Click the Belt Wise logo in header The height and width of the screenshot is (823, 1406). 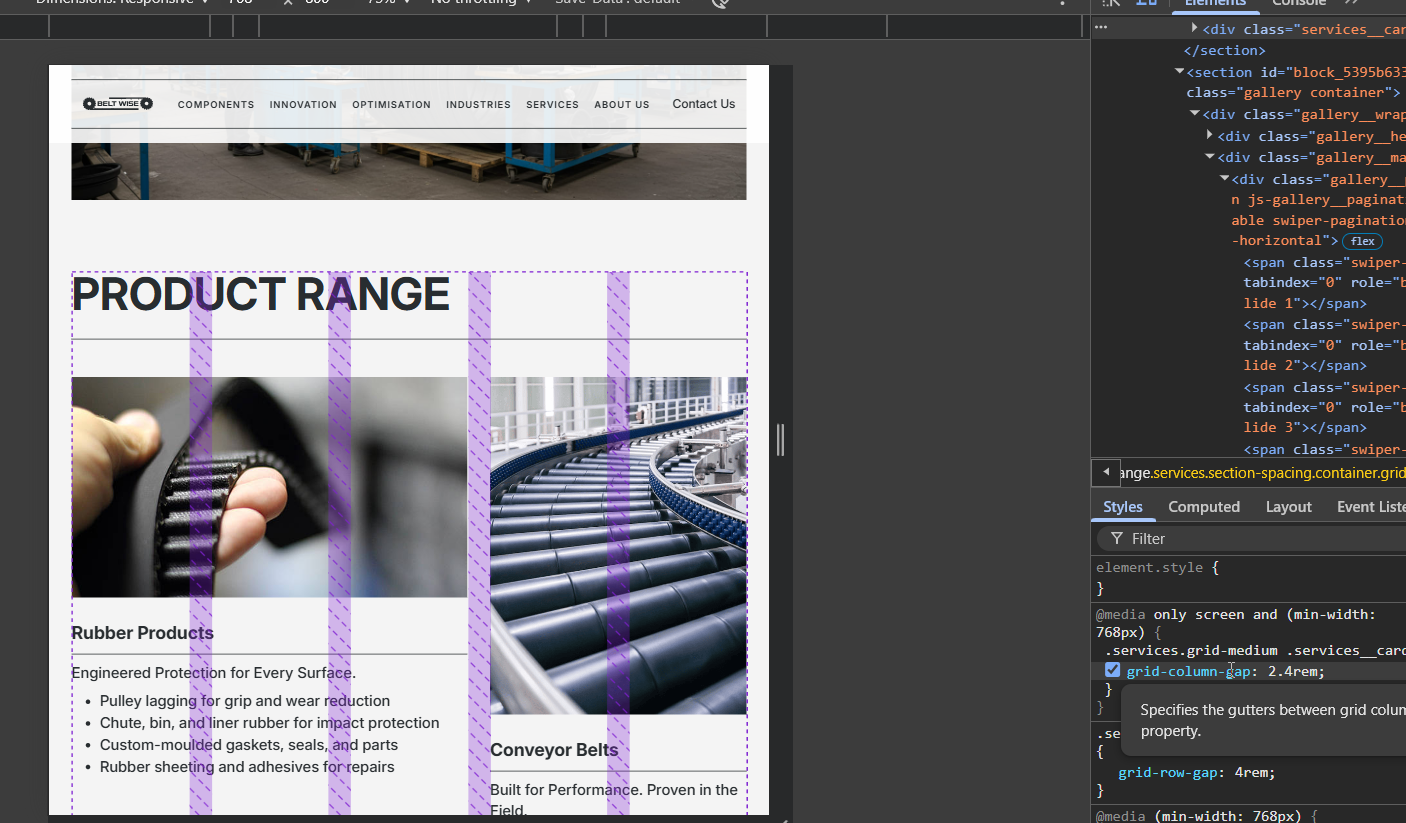click(x=118, y=104)
